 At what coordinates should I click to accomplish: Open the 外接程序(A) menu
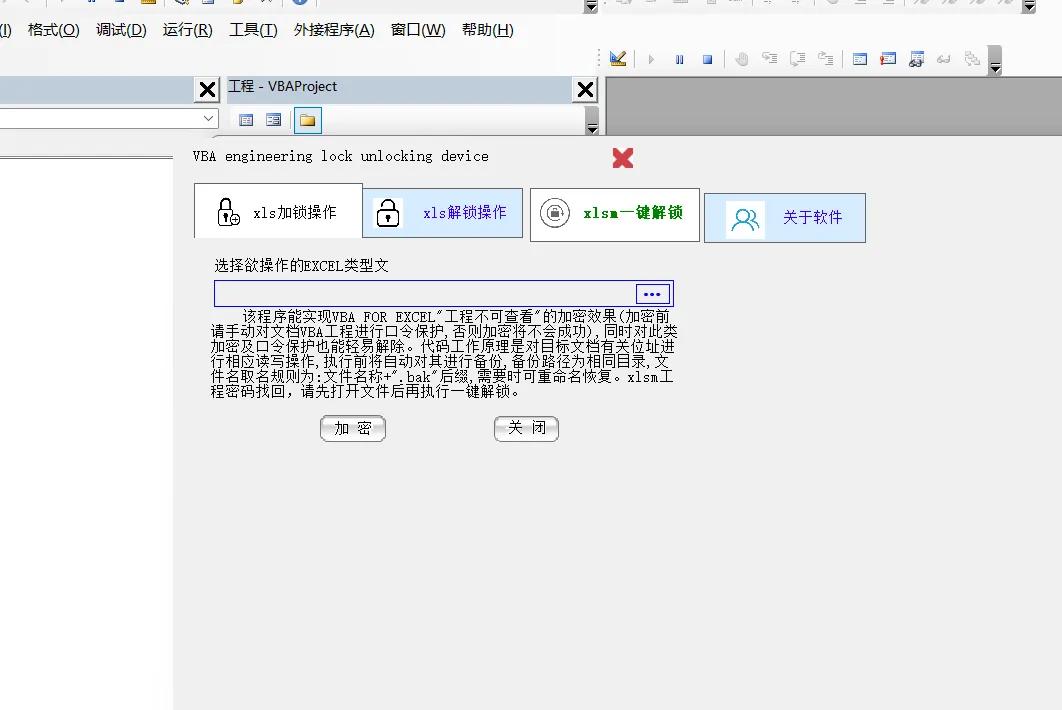click(334, 30)
